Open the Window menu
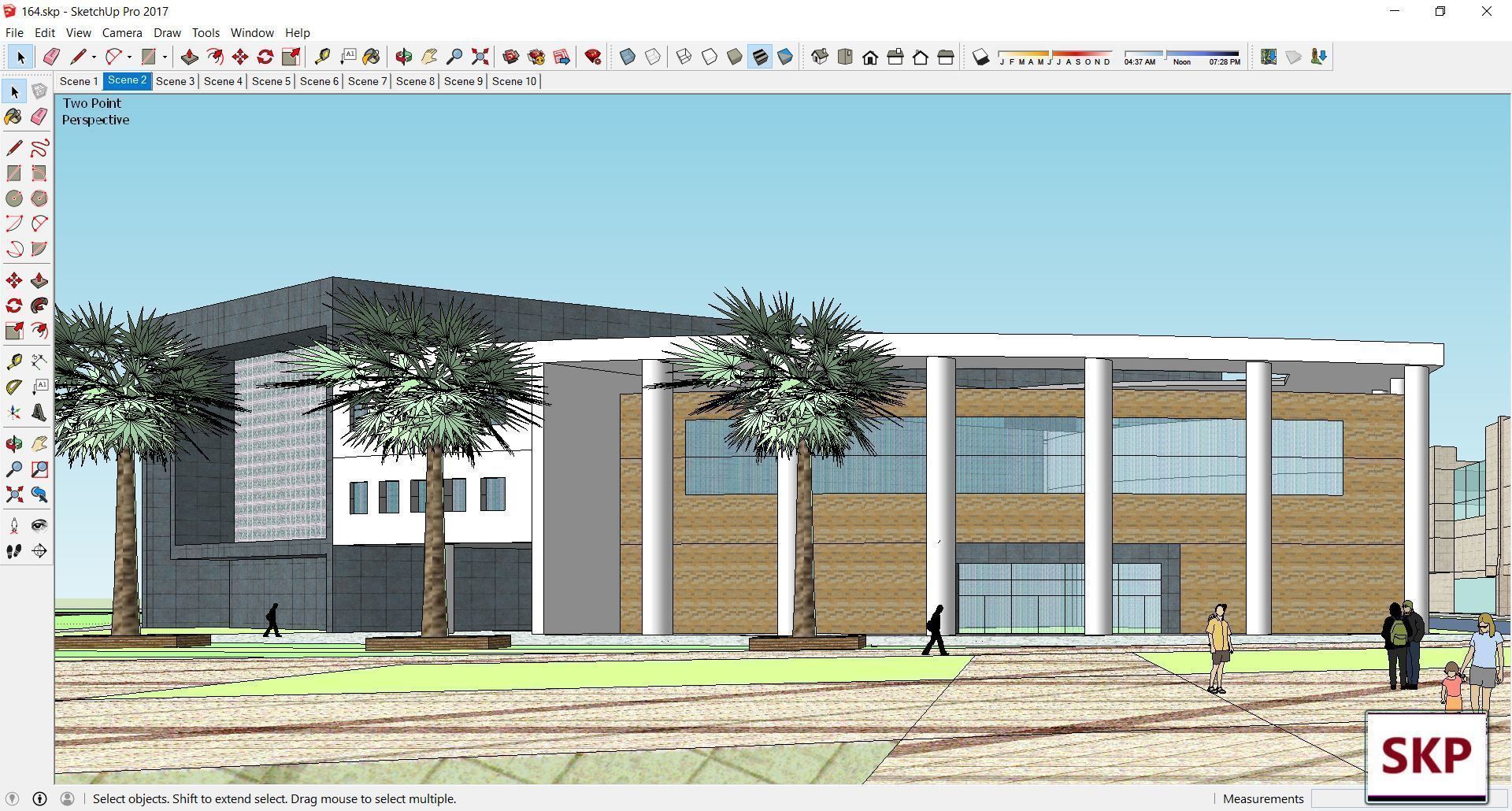The width and height of the screenshot is (1512, 811). pyautogui.click(x=252, y=33)
